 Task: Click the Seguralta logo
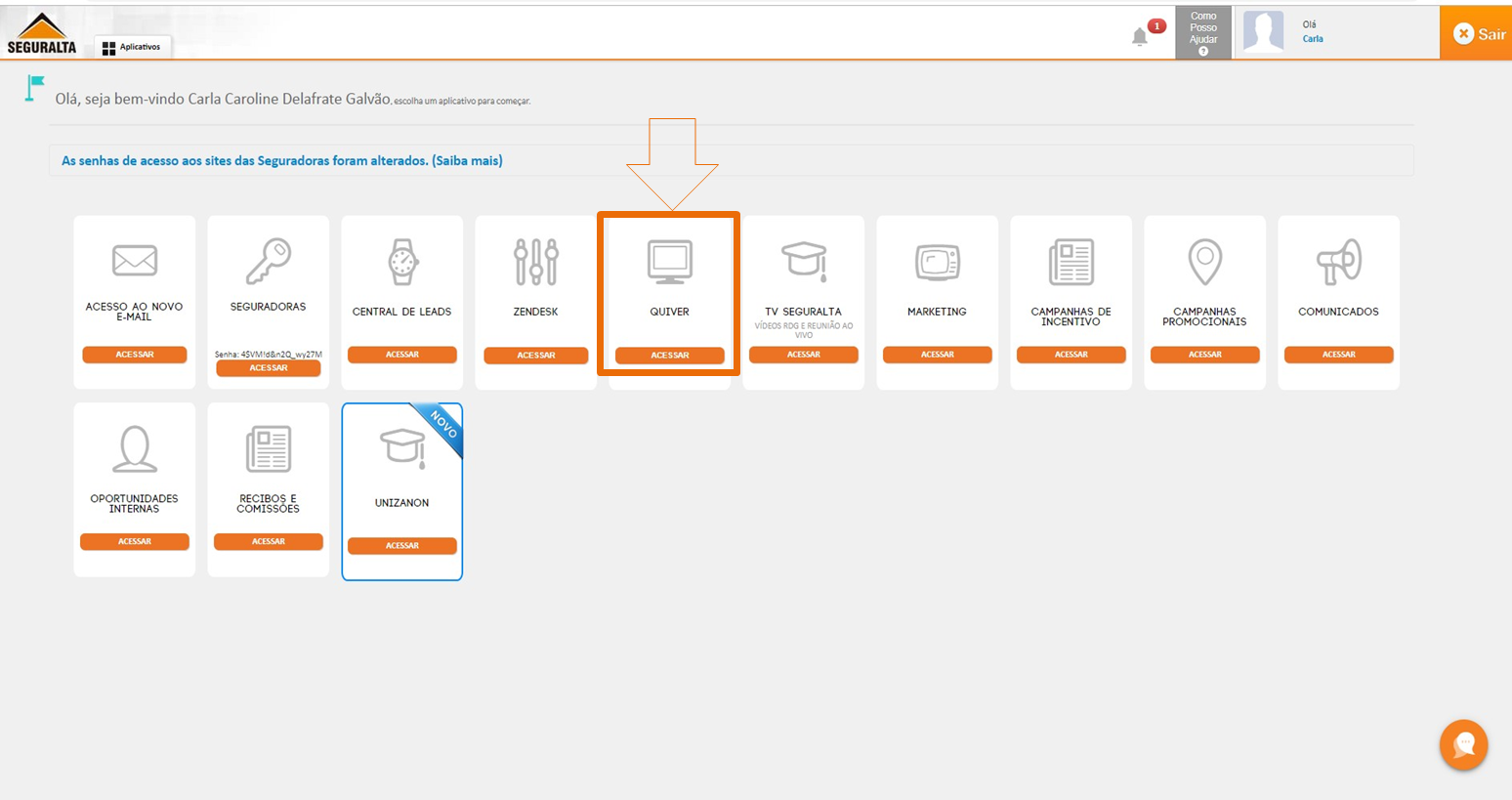[41, 33]
